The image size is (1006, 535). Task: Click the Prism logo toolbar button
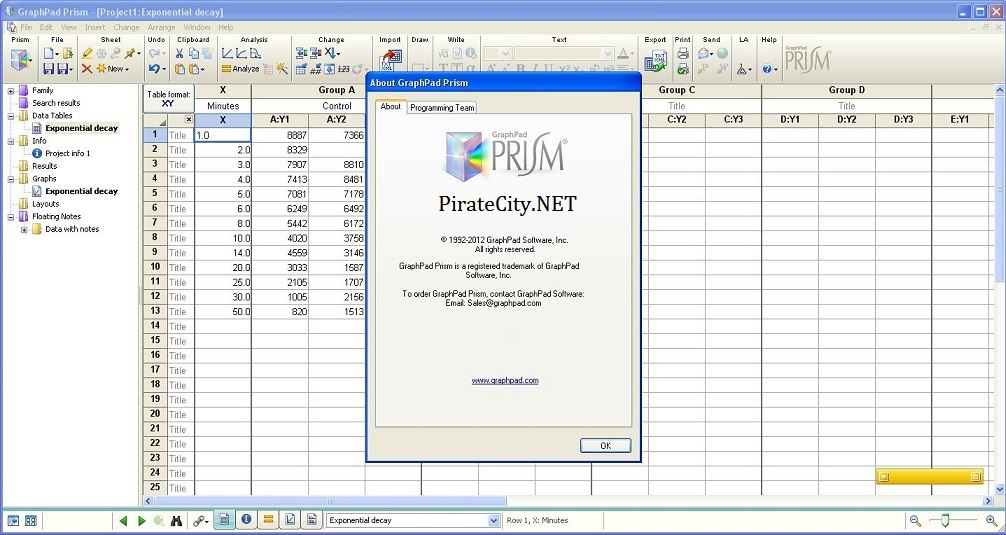click(21, 62)
